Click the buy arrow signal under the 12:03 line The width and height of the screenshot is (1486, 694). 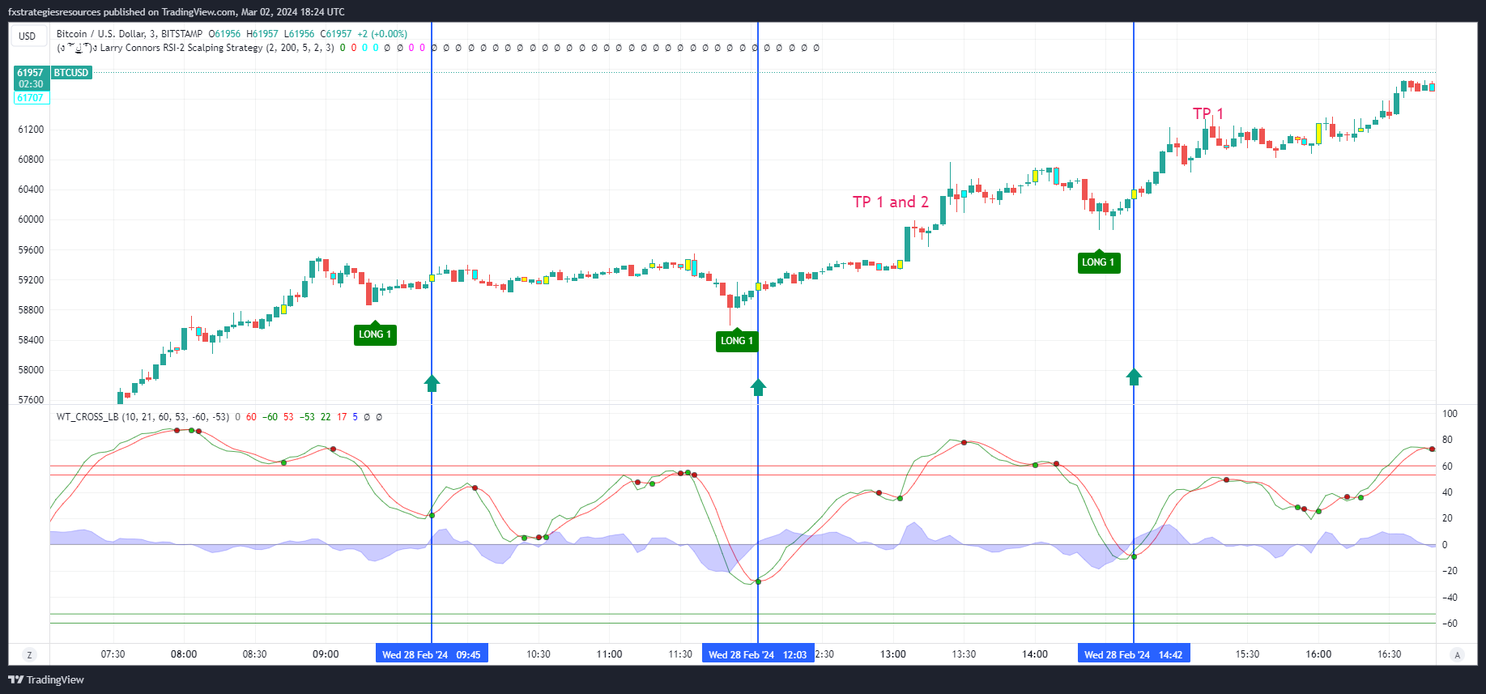(757, 387)
